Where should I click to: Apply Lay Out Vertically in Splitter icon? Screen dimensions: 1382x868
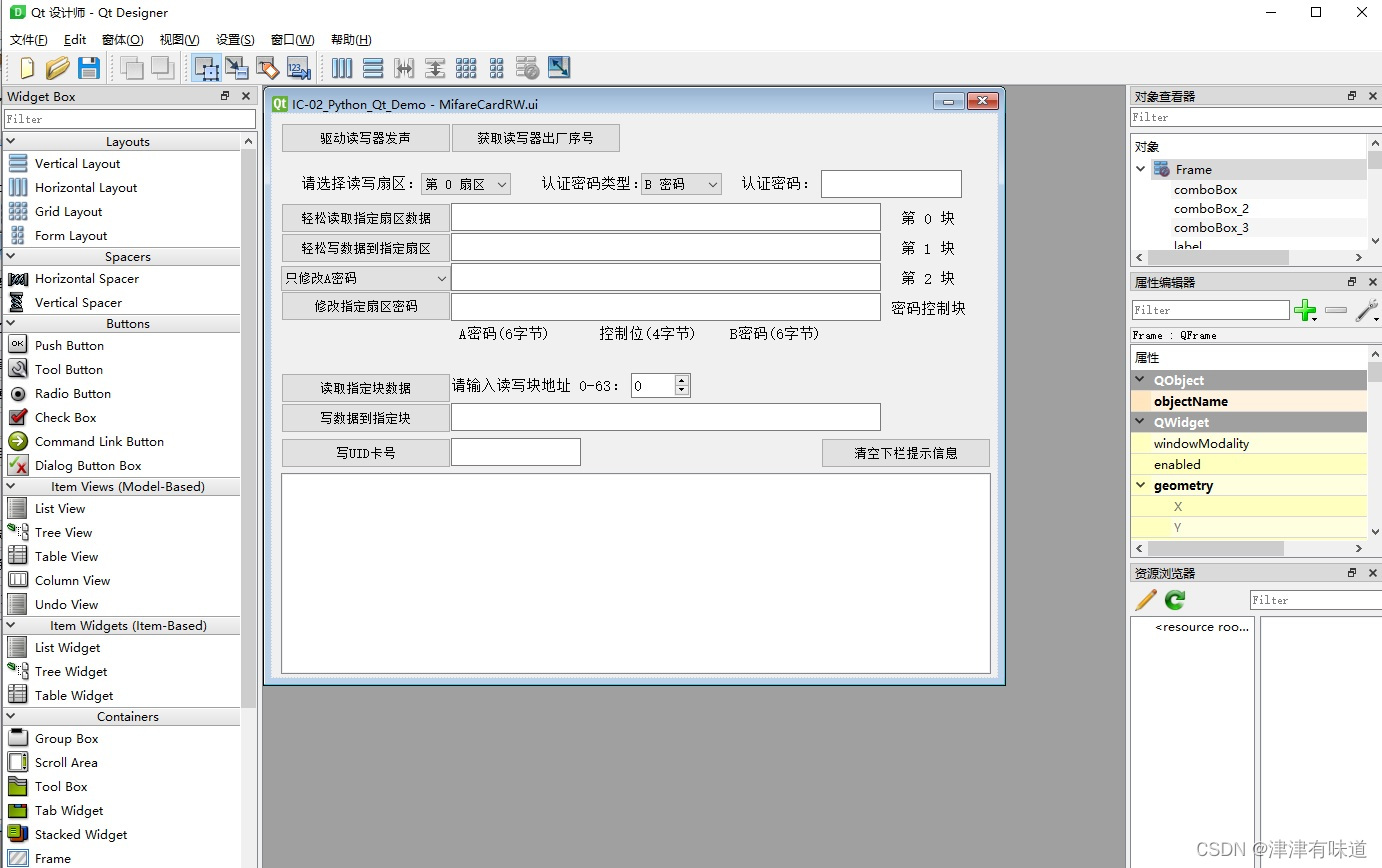point(435,68)
